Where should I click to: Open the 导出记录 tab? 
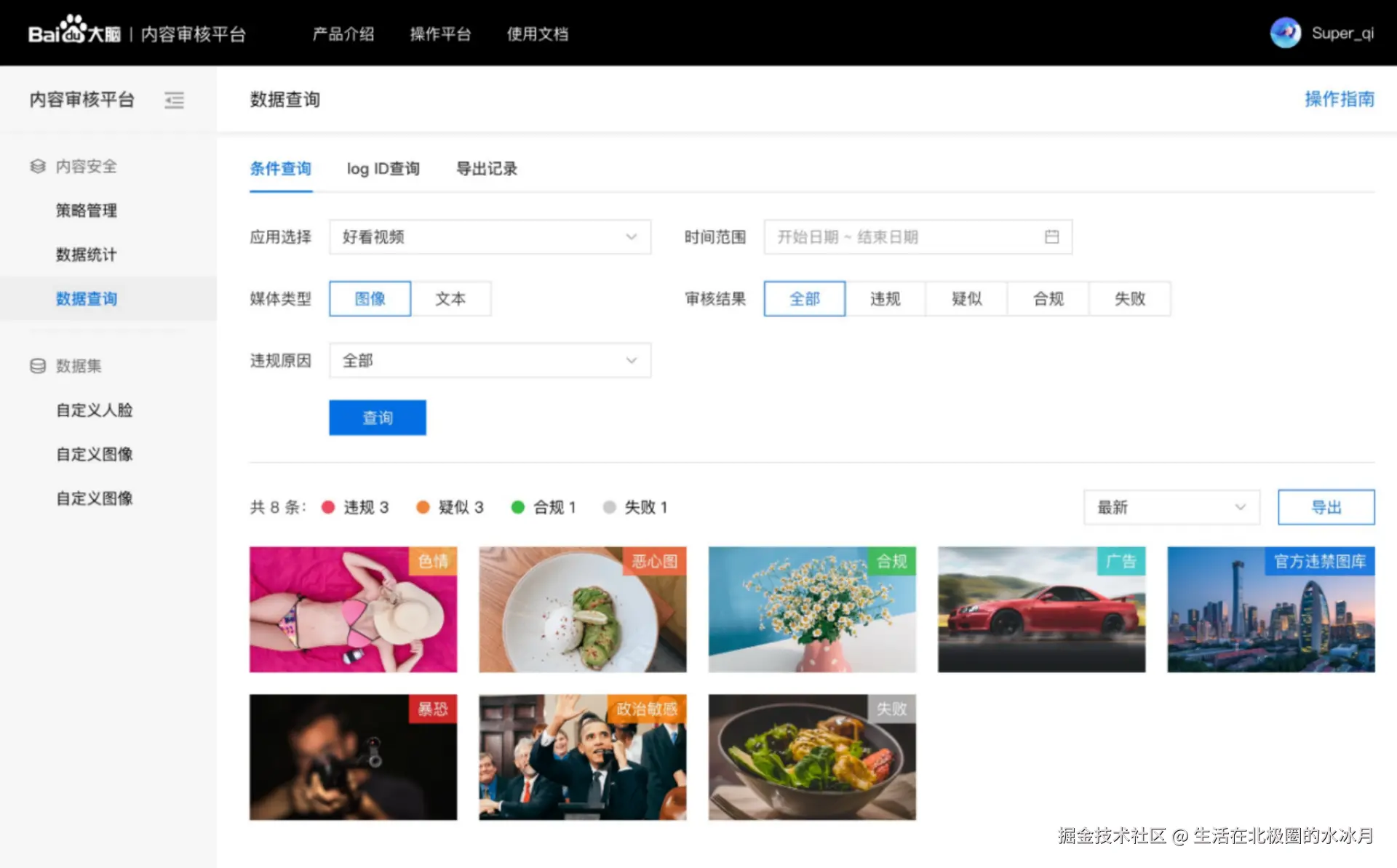(x=486, y=169)
